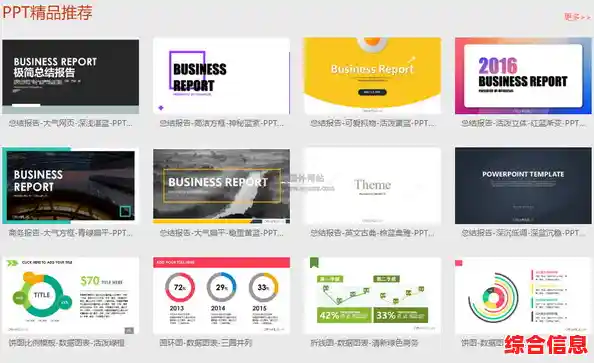
Task: Click the caption 圆环图-数据图表-三图并列
Action: click(206, 343)
